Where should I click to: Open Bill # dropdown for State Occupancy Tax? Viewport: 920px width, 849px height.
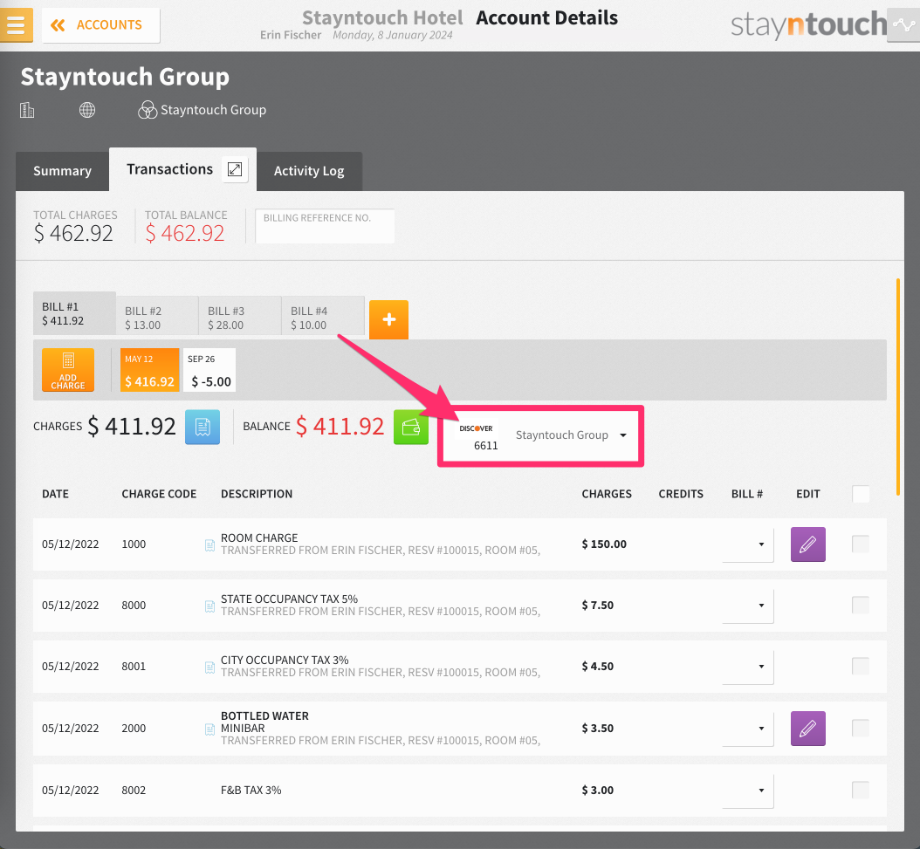click(748, 606)
